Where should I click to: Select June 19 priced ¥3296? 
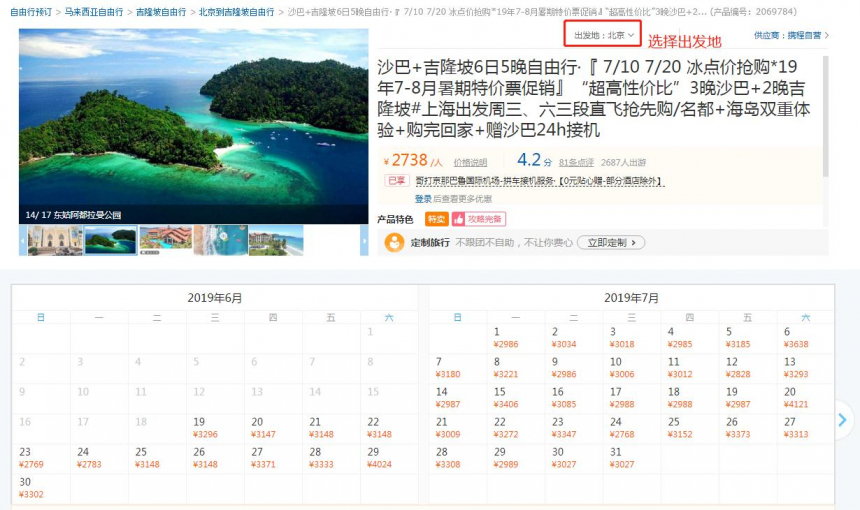(215, 428)
